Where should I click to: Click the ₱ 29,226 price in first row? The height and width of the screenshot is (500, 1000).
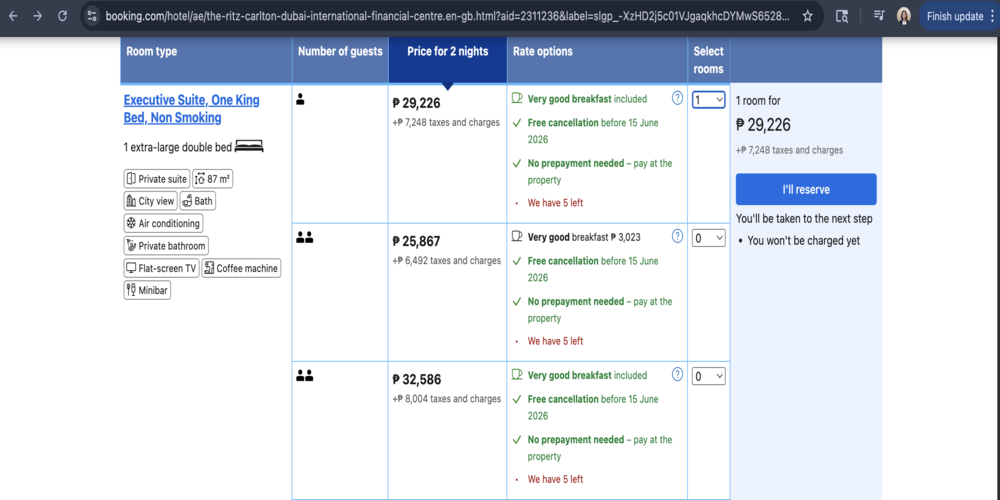click(x=416, y=103)
